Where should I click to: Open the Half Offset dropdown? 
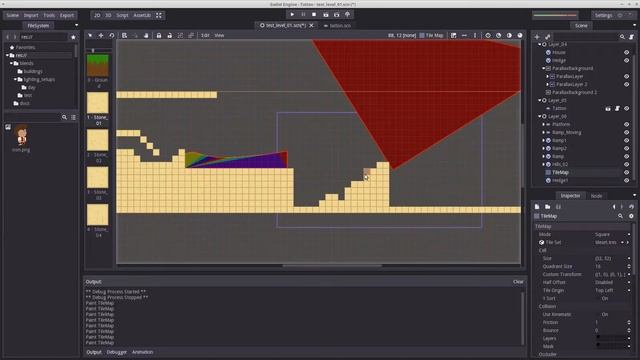pyautogui.click(x=612, y=282)
